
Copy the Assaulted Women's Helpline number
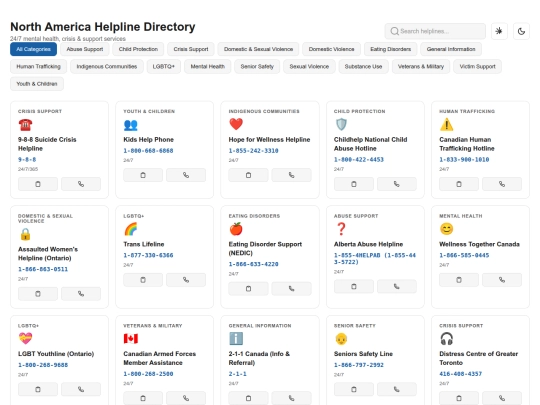tap(38, 294)
